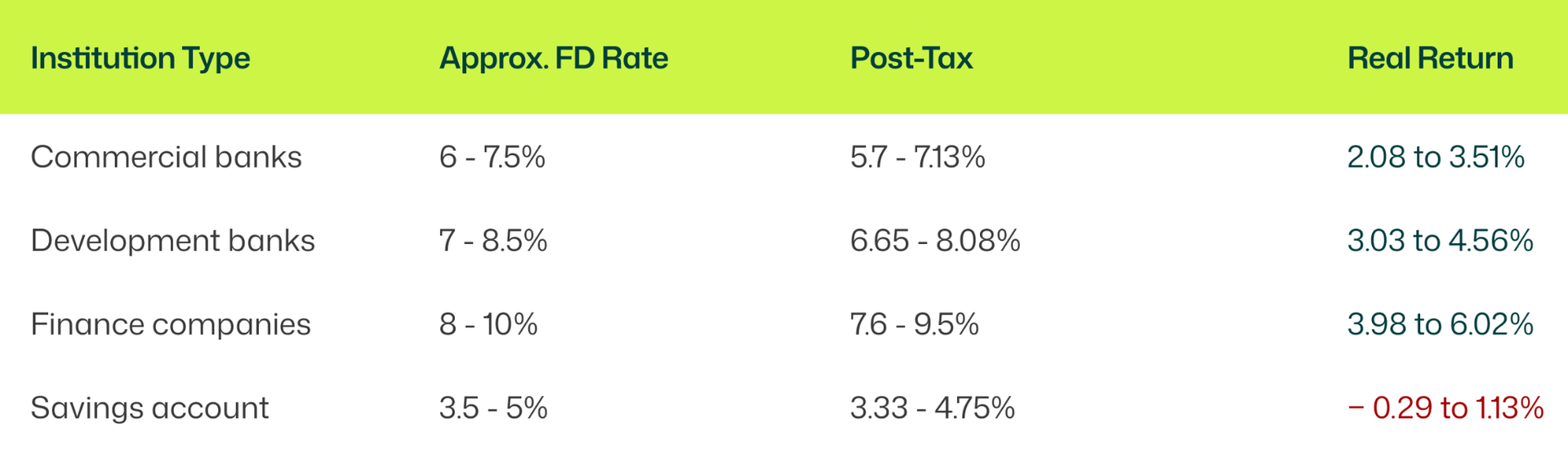Click the Approx. FD Rate header
The width and height of the screenshot is (1568, 449).
(x=553, y=59)
